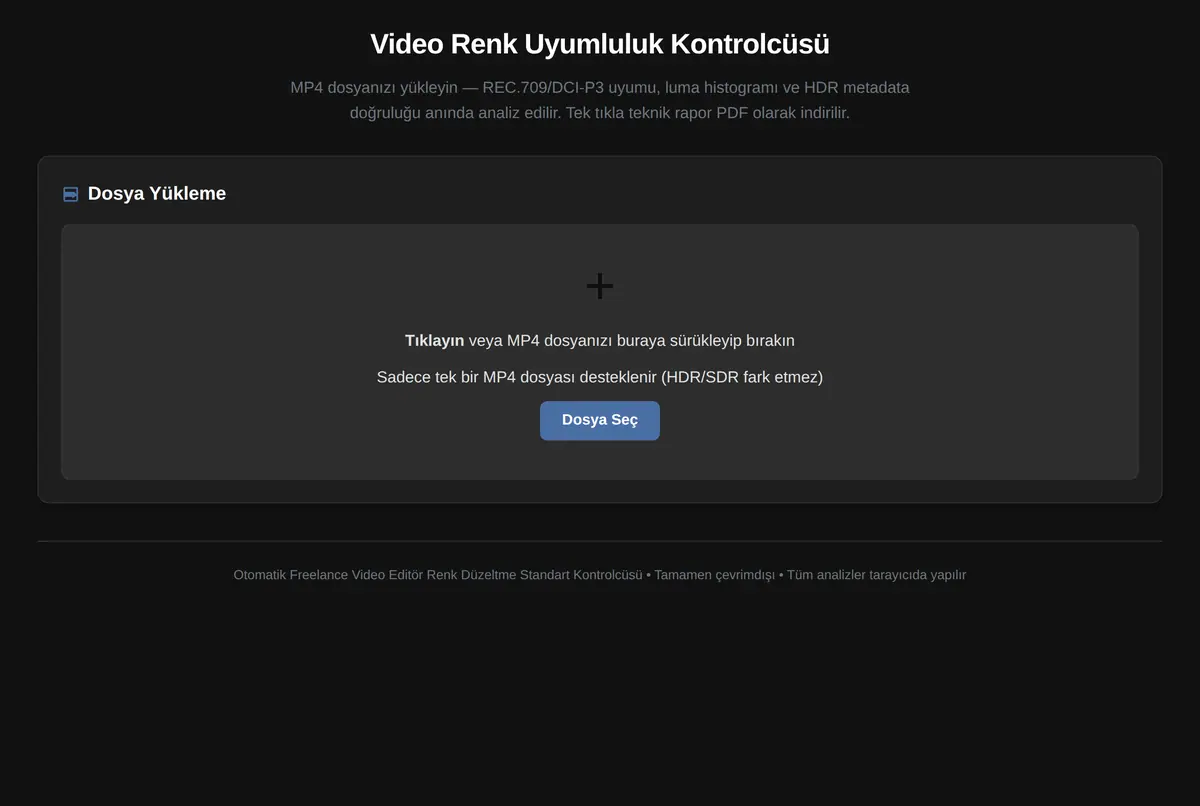Click the Dosya Seç button
Image resolution: width=1200 pixels, height=806 pixels.
click(600, 420)
